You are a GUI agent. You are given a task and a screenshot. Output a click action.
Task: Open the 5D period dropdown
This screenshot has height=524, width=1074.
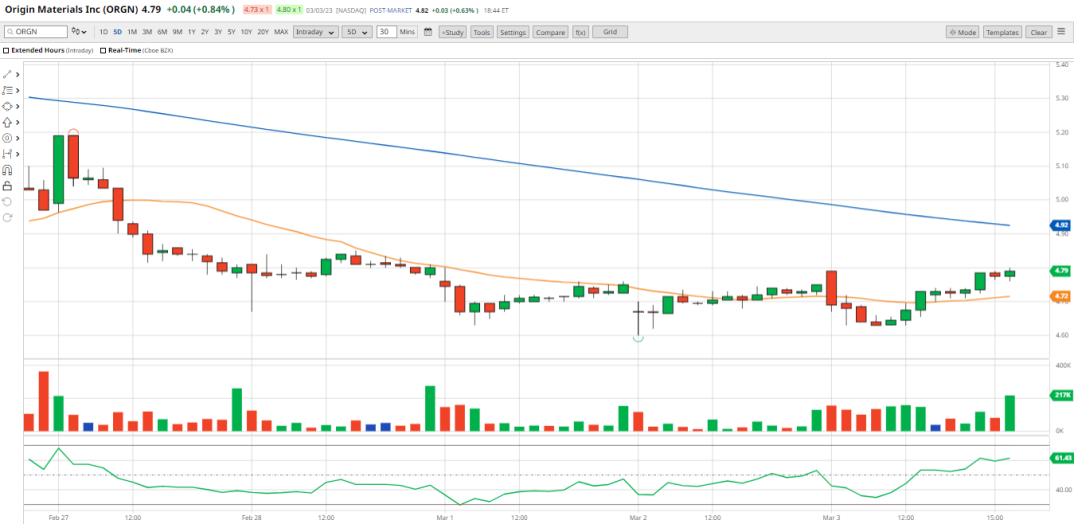click(x=358, y=32)
